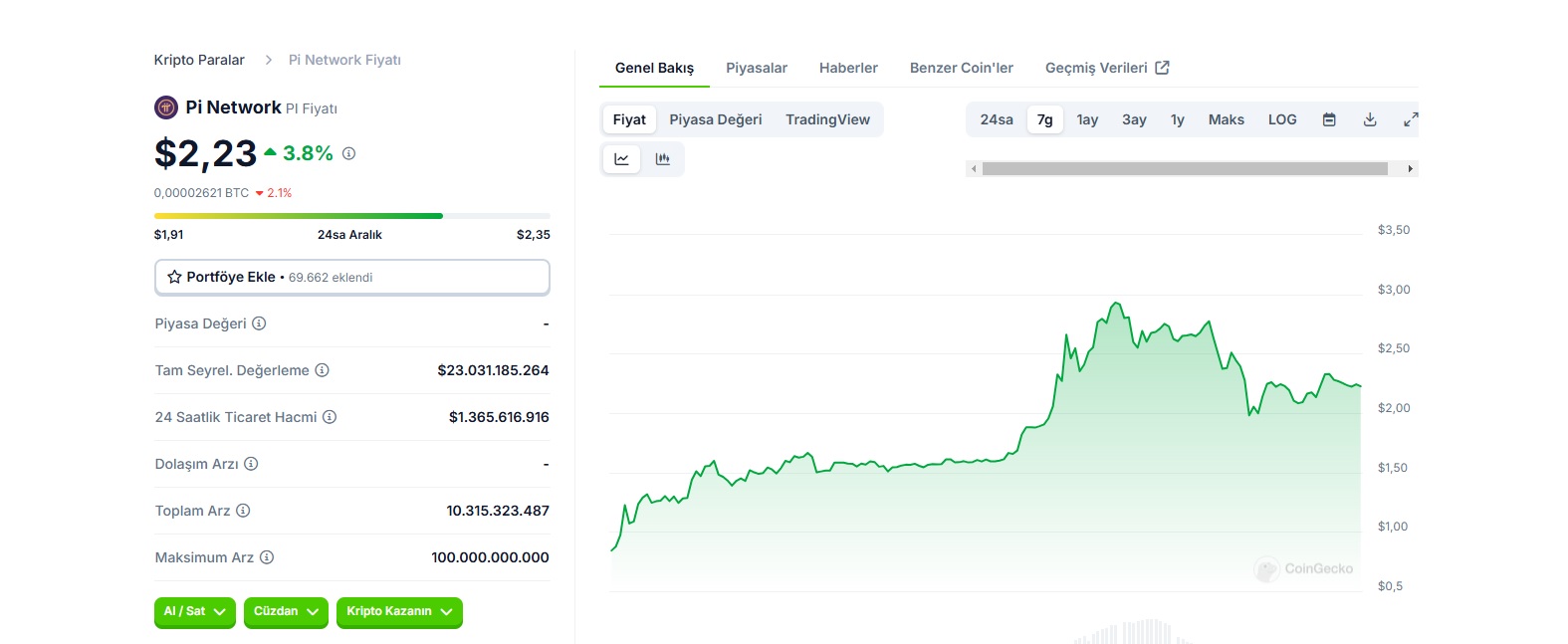Show info for Maksimum Arz

[x=267, y=557]
